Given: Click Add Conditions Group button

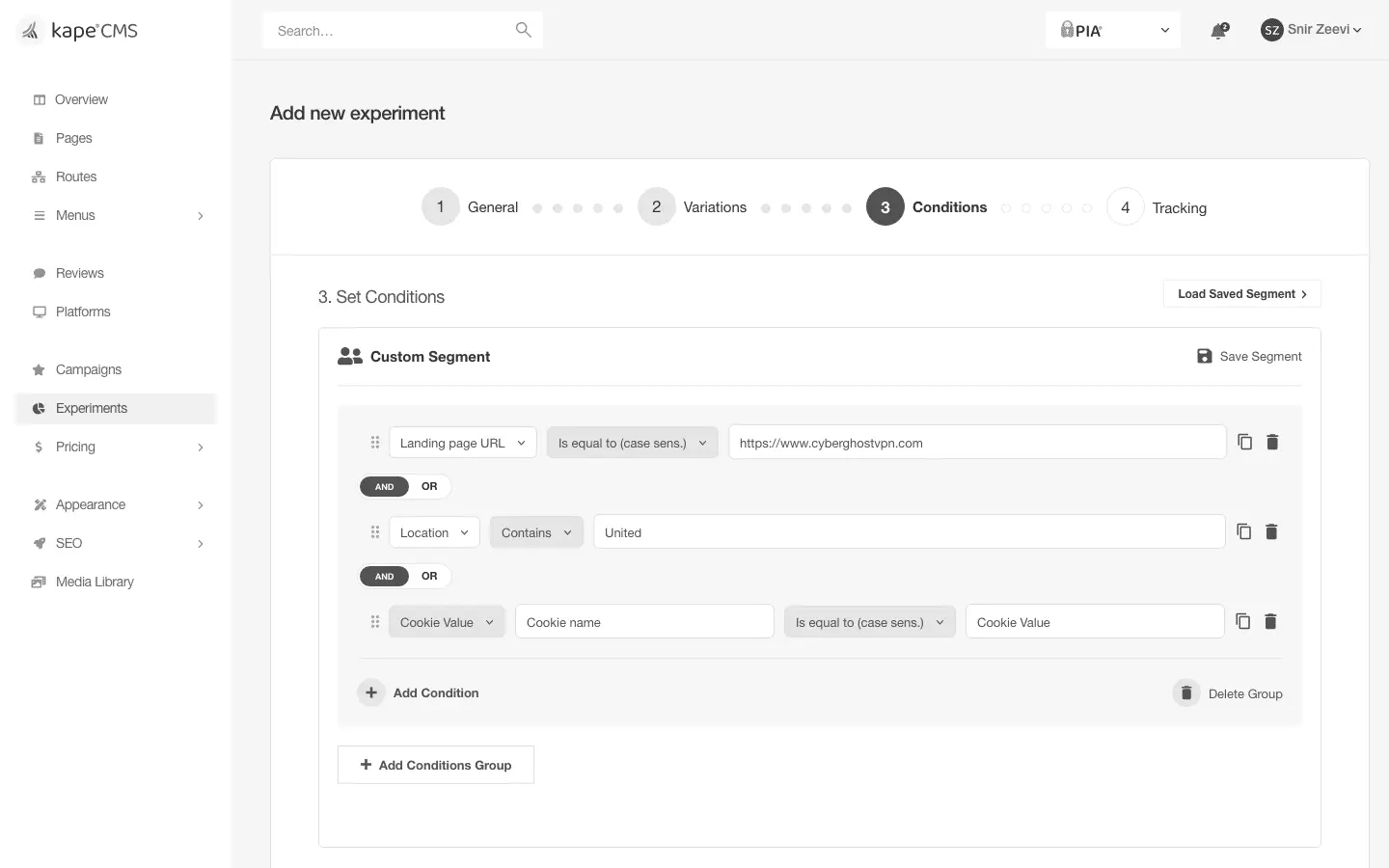Looking at the screenshot, I should click(436, 765).
